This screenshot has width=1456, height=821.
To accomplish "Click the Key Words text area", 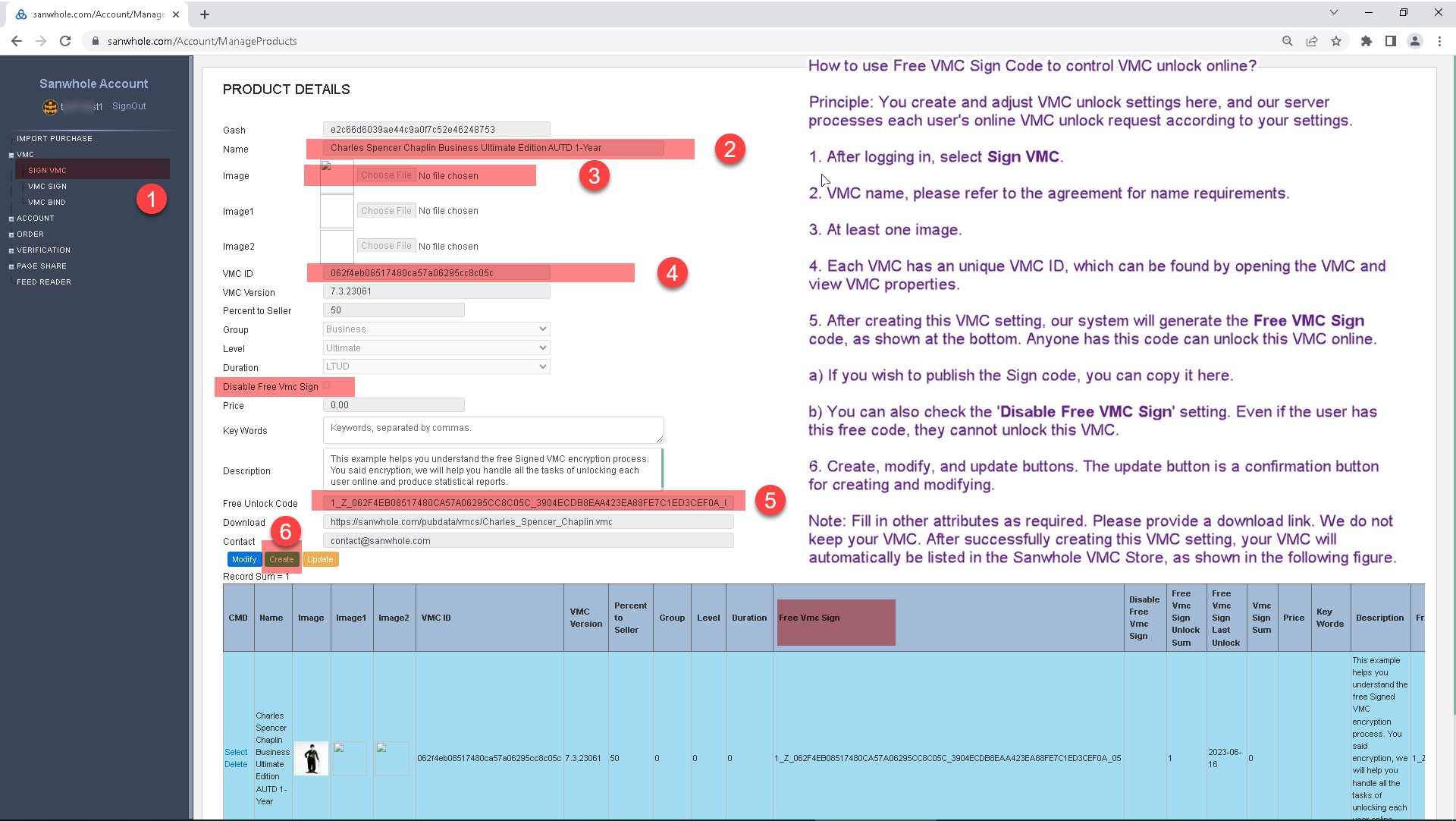I will coord(493,430).
